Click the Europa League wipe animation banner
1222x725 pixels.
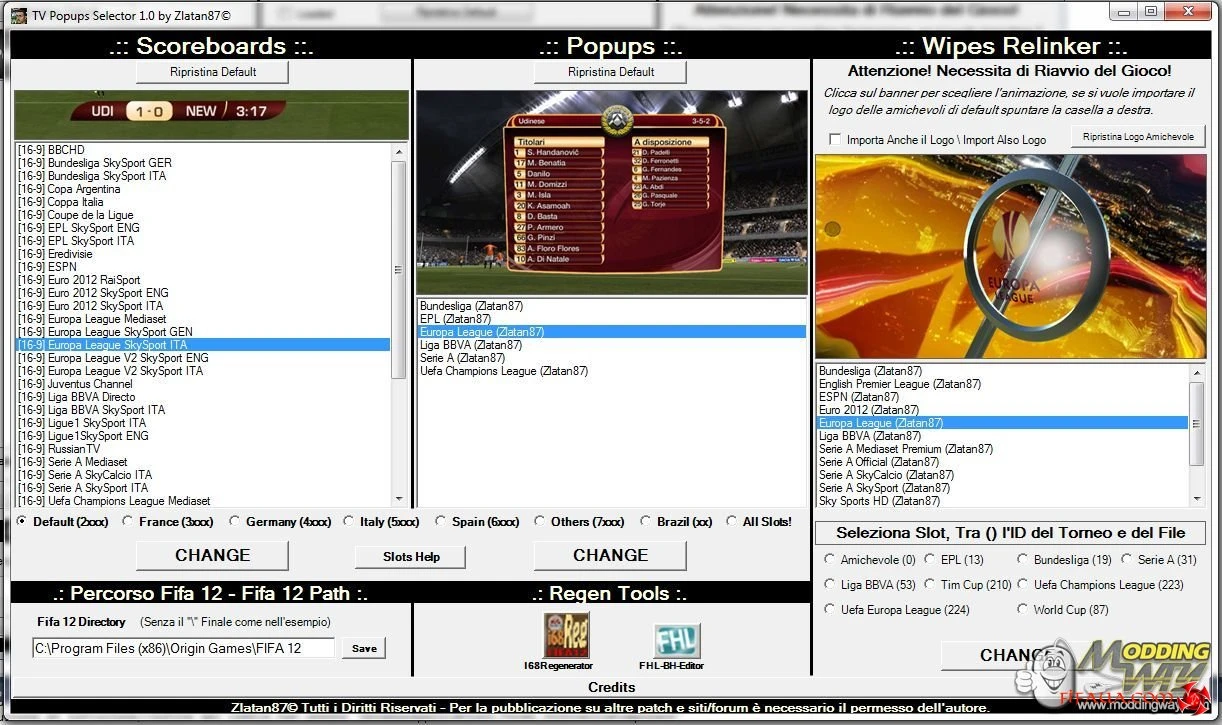click(x=1010, y=256)
